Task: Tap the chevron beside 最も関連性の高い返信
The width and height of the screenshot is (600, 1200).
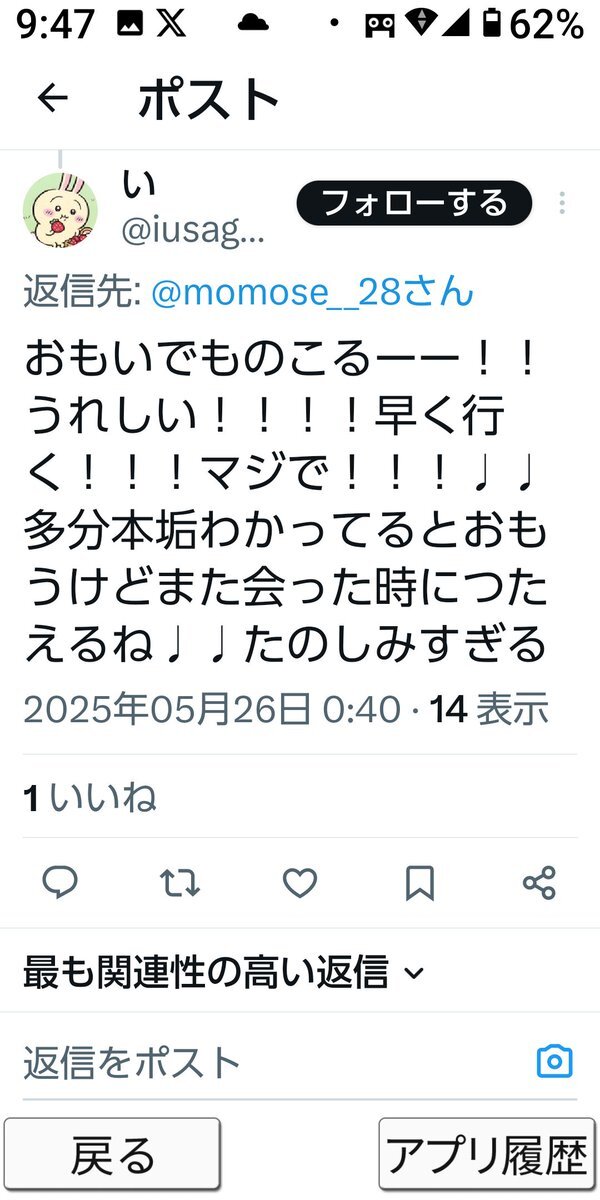Action: pos(414,973)
